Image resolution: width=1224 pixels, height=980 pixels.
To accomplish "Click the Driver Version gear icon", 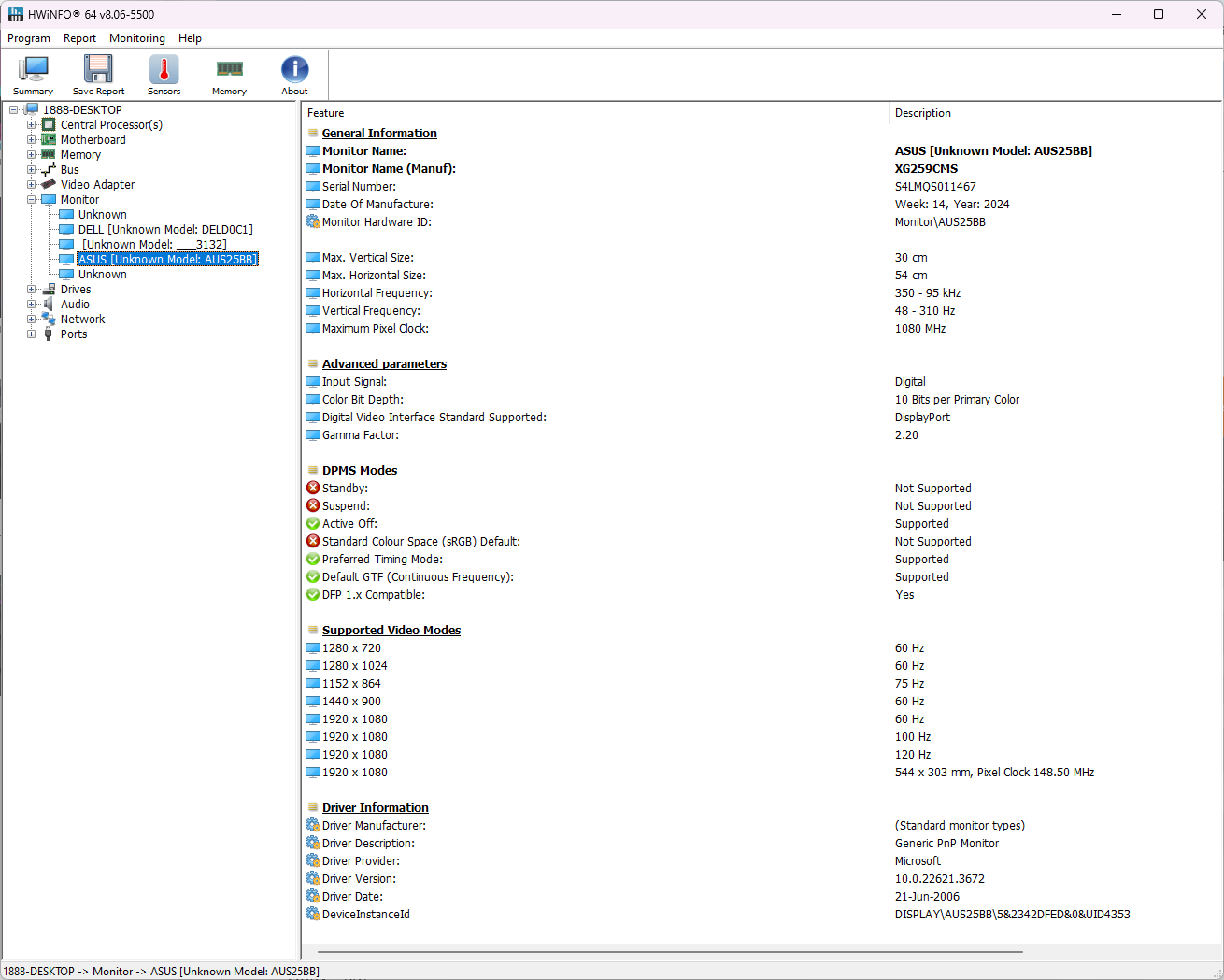I will (313, 879).
